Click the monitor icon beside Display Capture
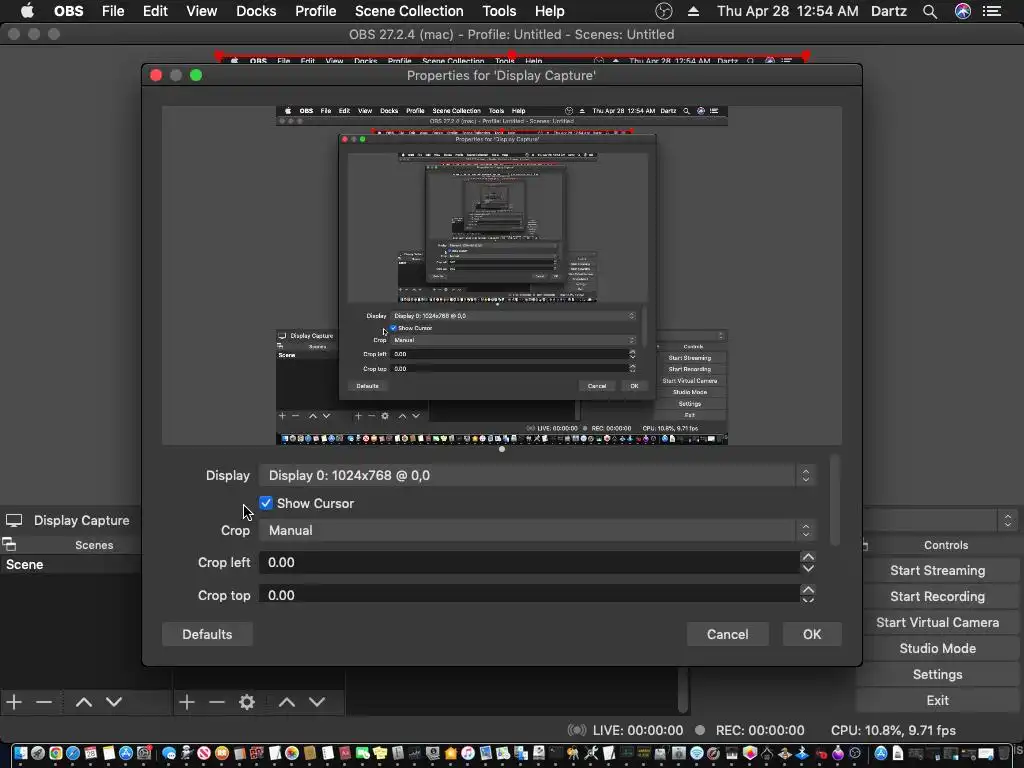 [x=14, y=520]
